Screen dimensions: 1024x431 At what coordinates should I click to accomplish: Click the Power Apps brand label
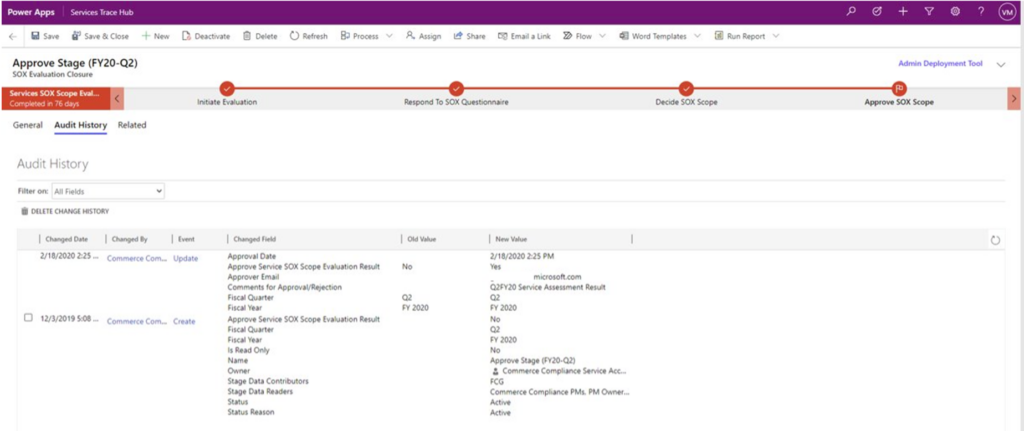click(31, 12)
